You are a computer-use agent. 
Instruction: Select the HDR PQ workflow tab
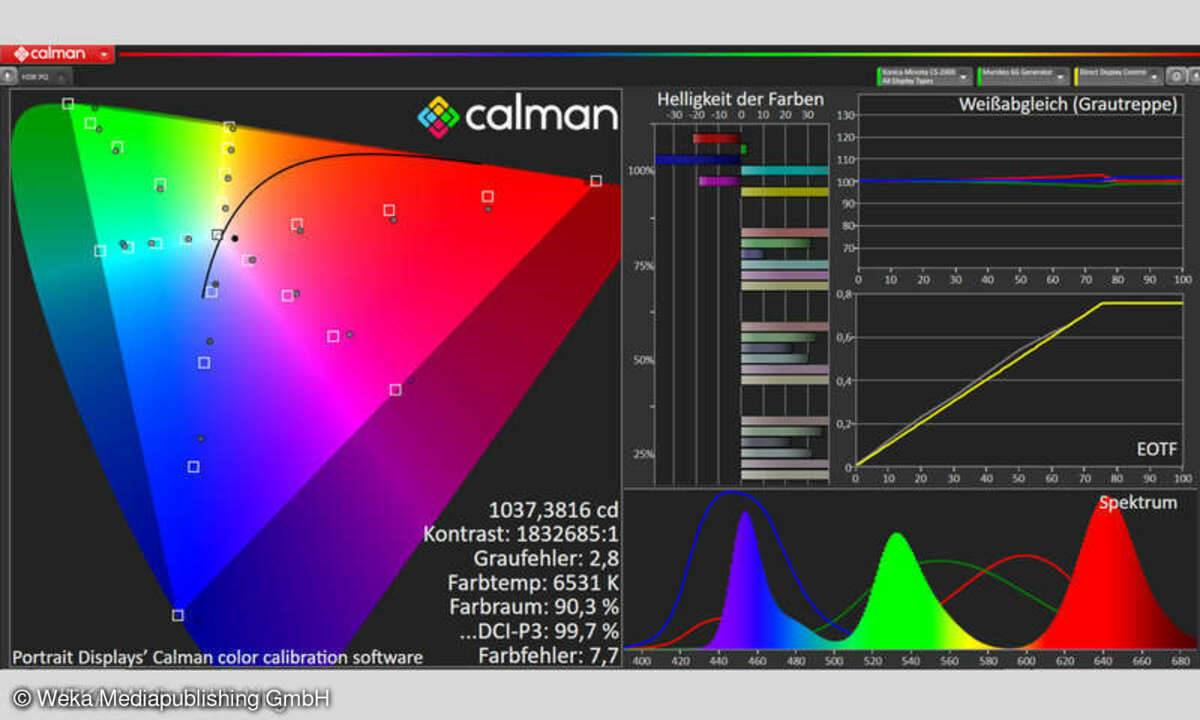click(45, 76)
